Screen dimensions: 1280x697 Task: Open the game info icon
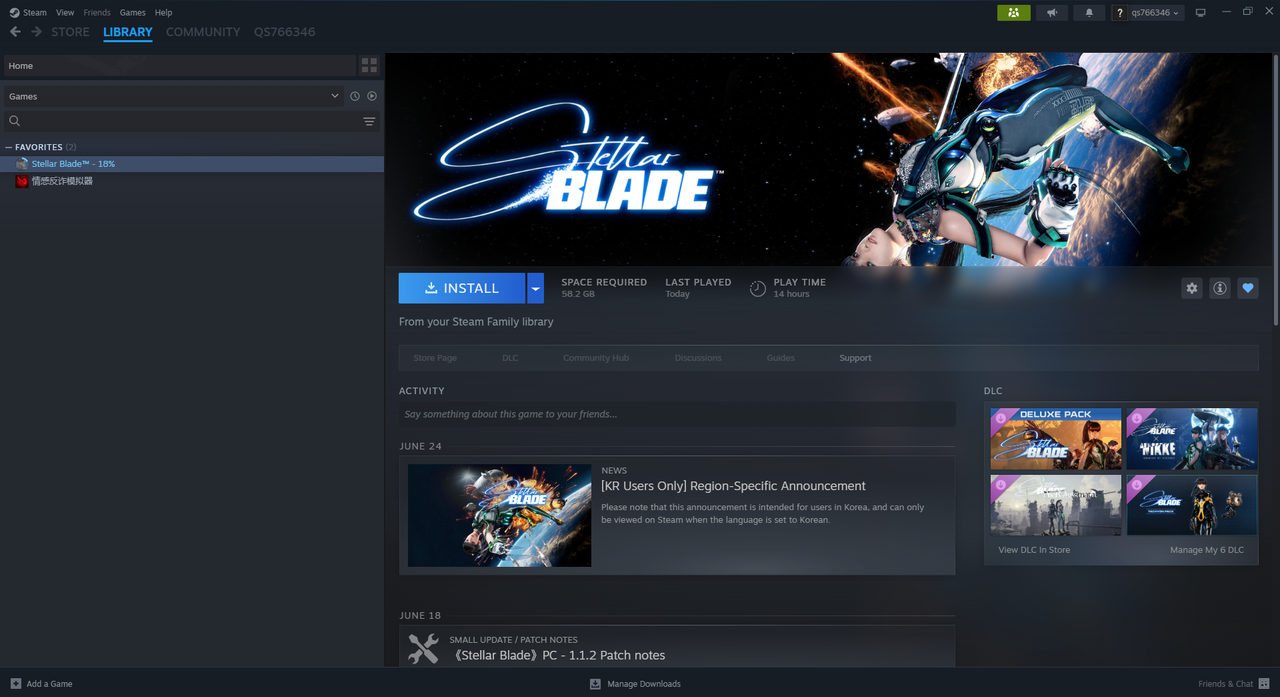(1219, 288)
